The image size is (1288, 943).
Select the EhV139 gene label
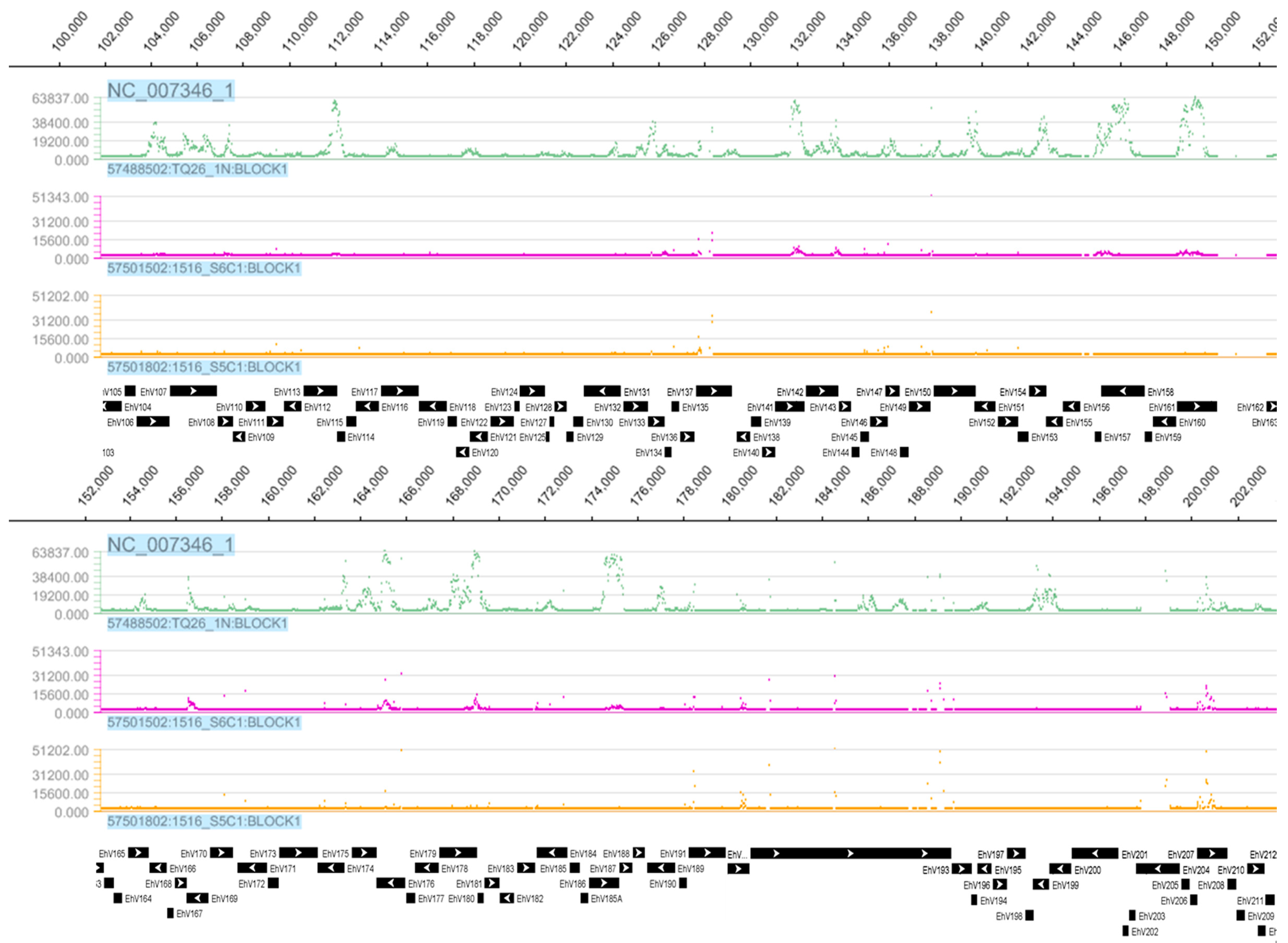coord(777,423)
